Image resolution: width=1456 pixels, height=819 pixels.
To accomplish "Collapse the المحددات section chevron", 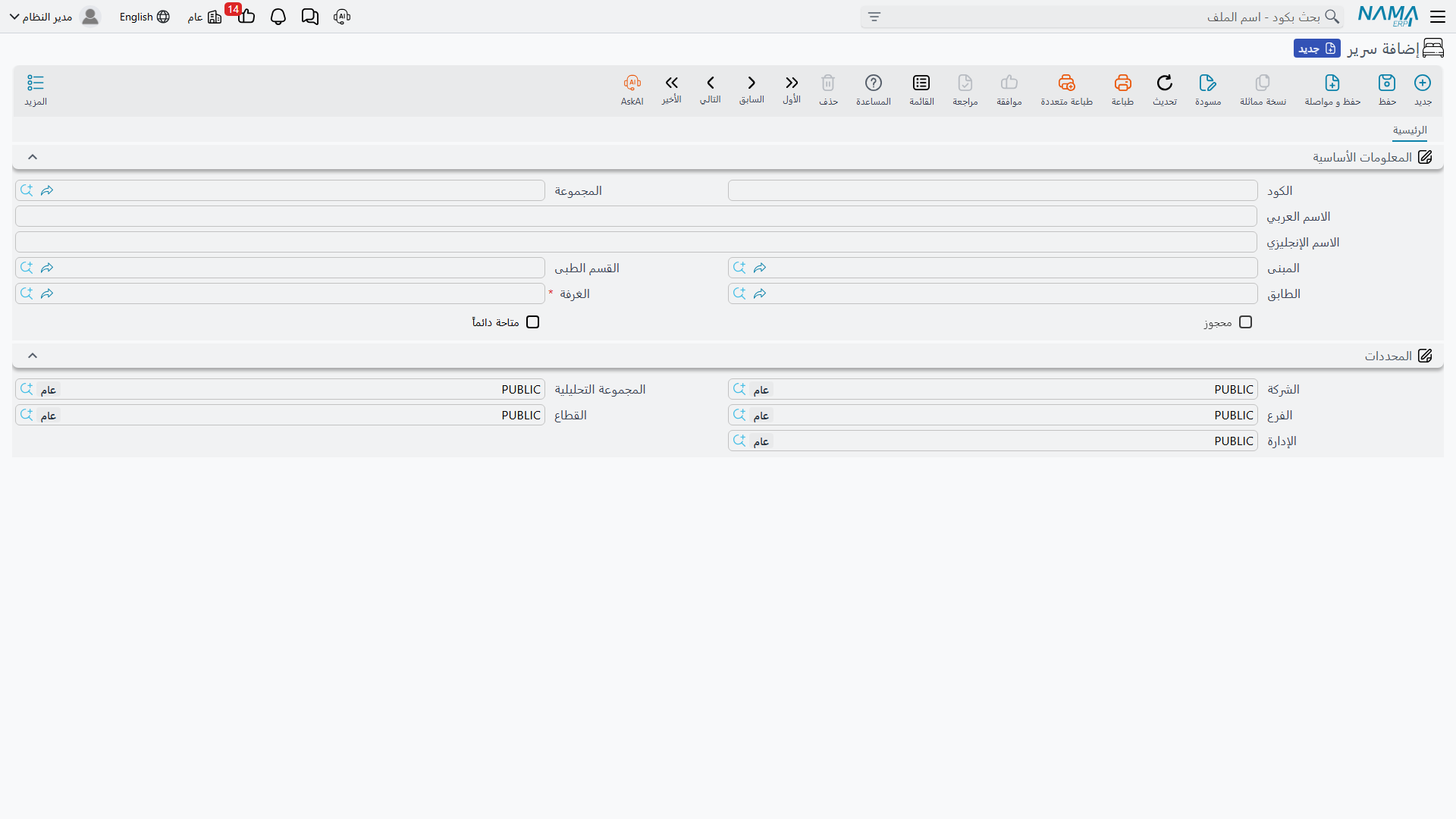I will pyautogui.click(x=33, y=356).
